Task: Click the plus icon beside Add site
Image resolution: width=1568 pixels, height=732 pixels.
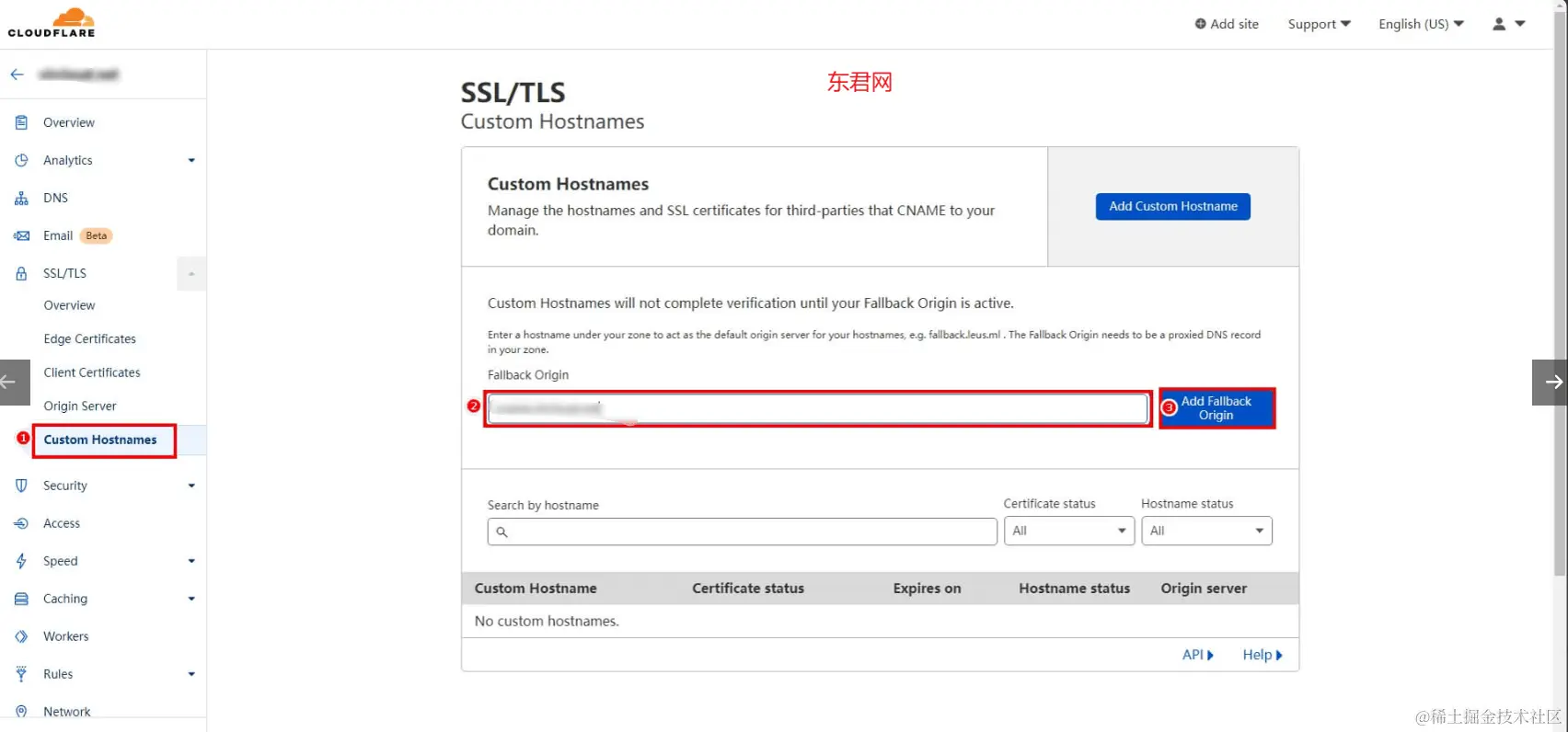Action: (1200, 24)
